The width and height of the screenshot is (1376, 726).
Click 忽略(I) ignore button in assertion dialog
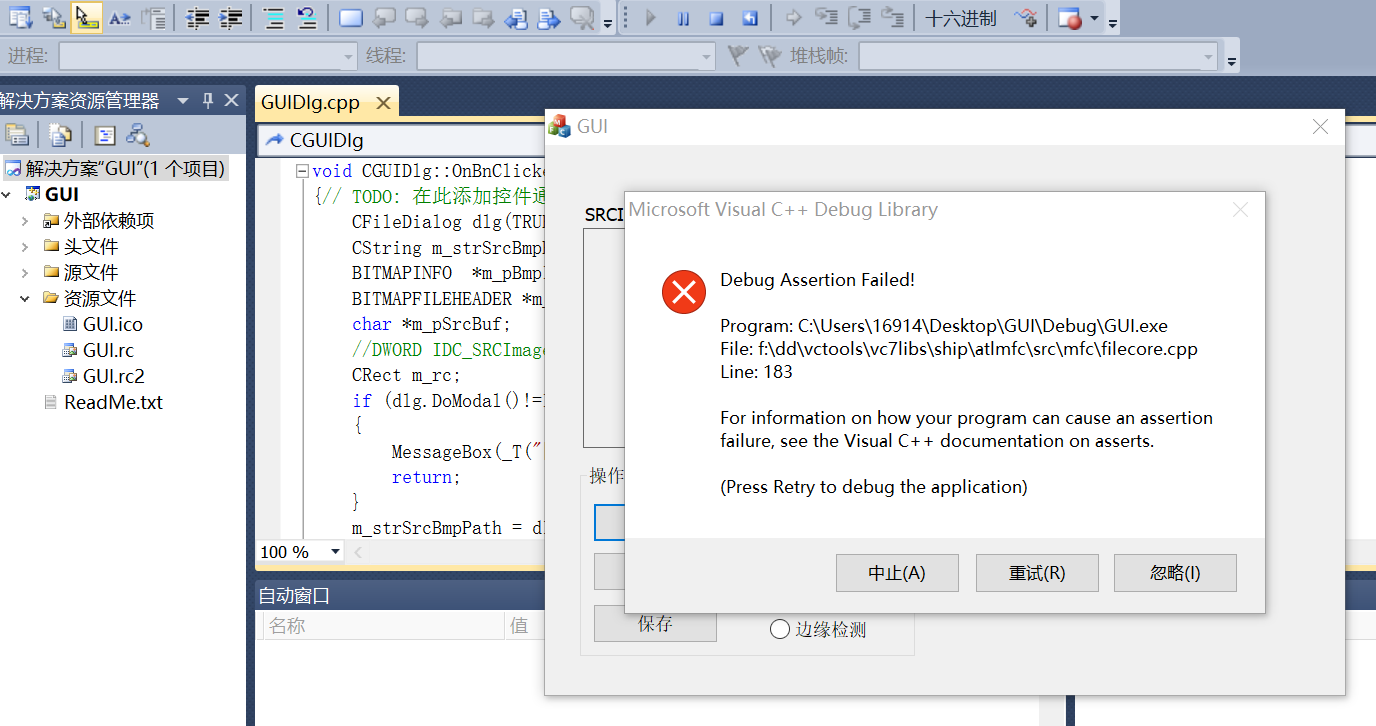coord(1175,573)
